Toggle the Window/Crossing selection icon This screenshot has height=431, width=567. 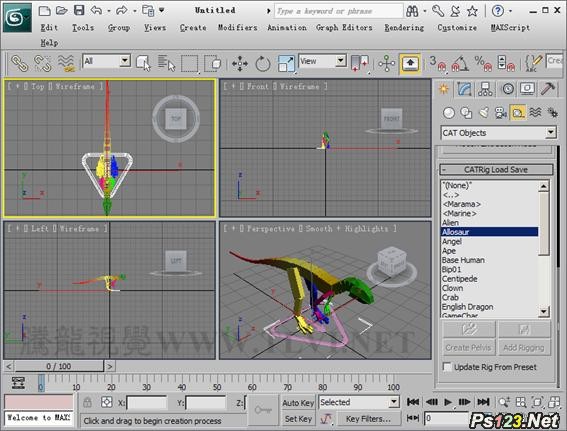[213, 64]
